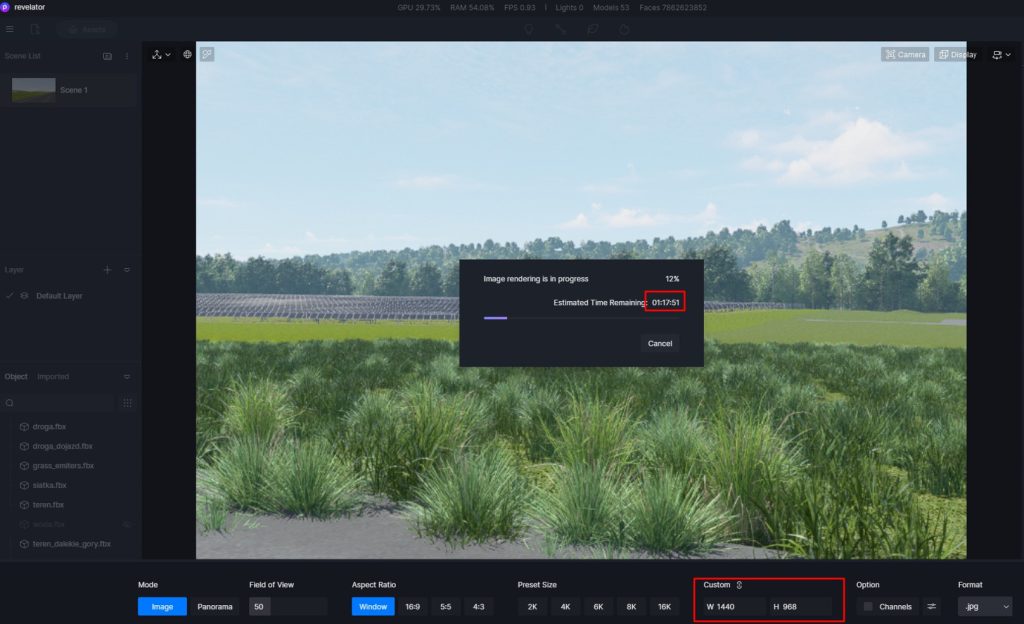Expand the transform gizmo dropdown at viewport top-left
Image resolution: width=1024 pixels, height=624 pixels.
pyautogui.click(x=161, y=54)
